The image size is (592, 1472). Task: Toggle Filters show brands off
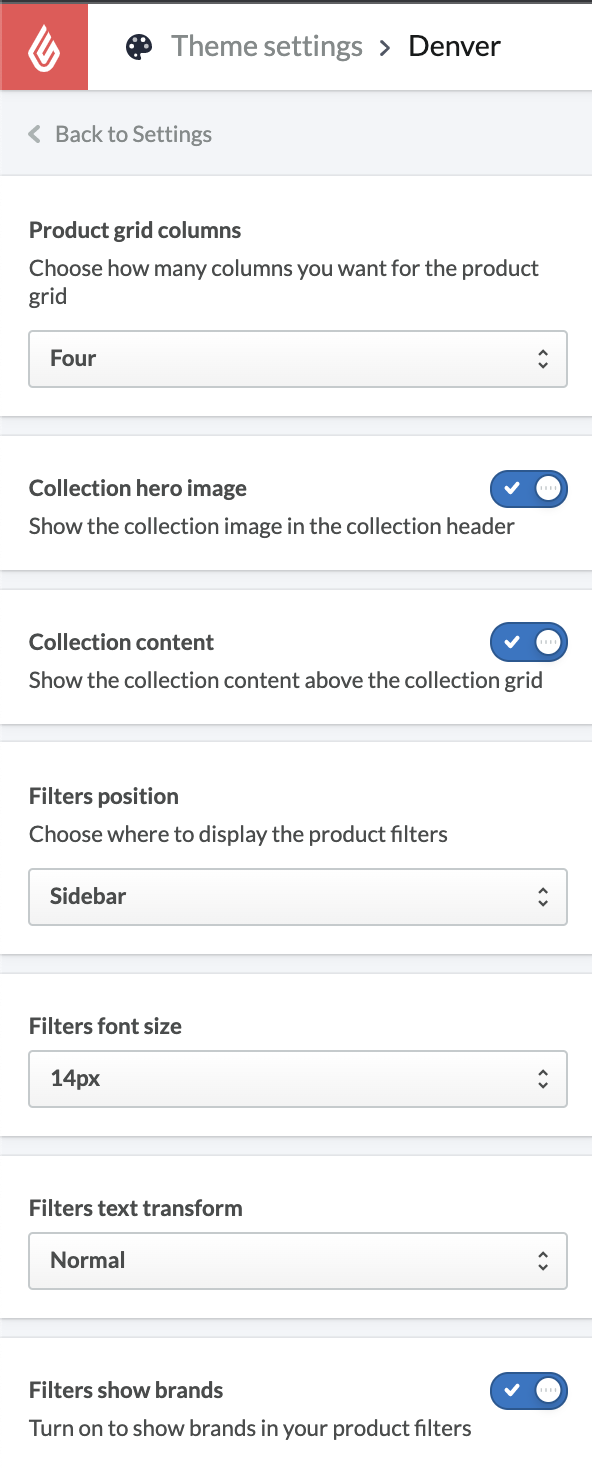(528, 1390)
